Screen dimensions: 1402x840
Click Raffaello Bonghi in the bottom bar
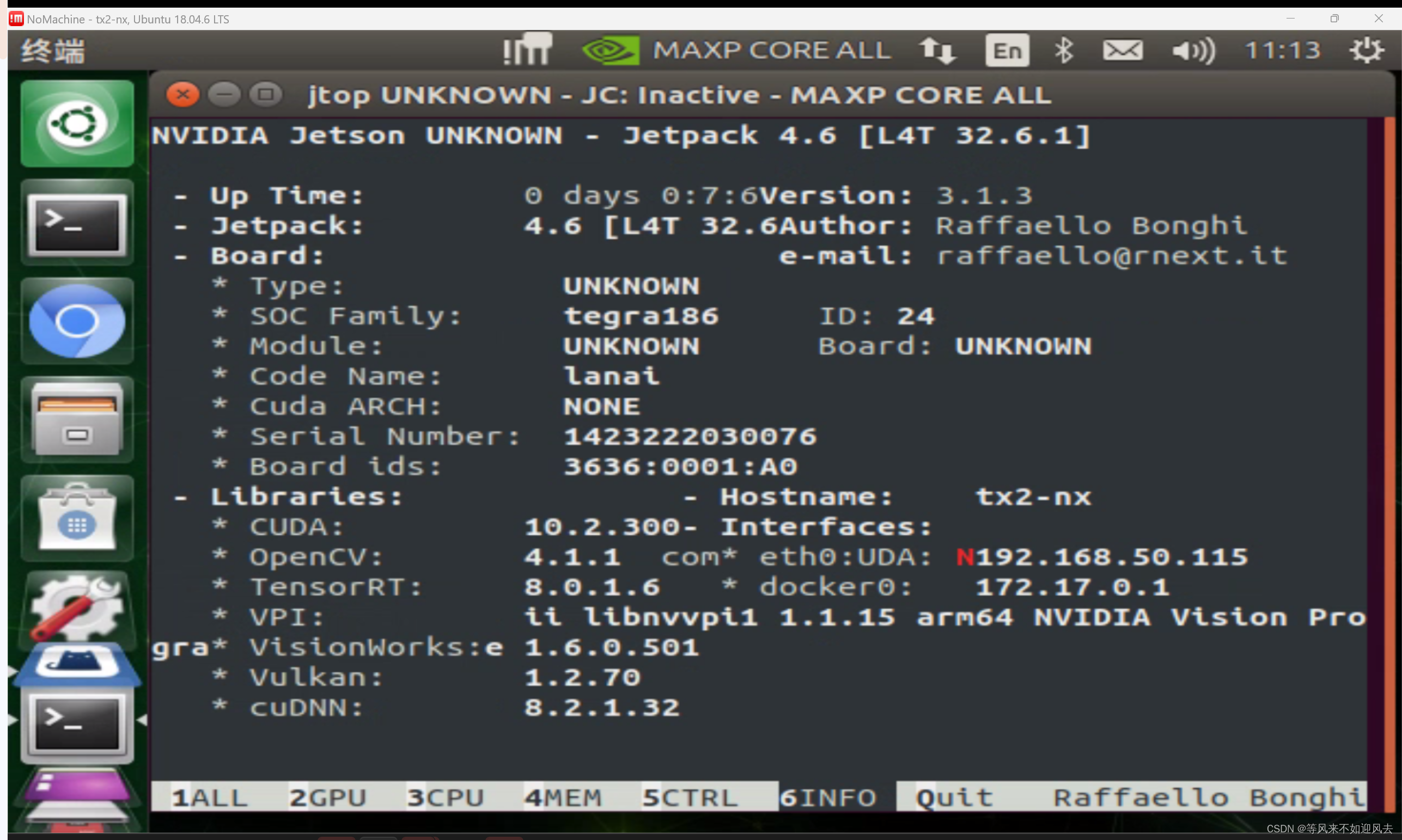(1210, 798)
